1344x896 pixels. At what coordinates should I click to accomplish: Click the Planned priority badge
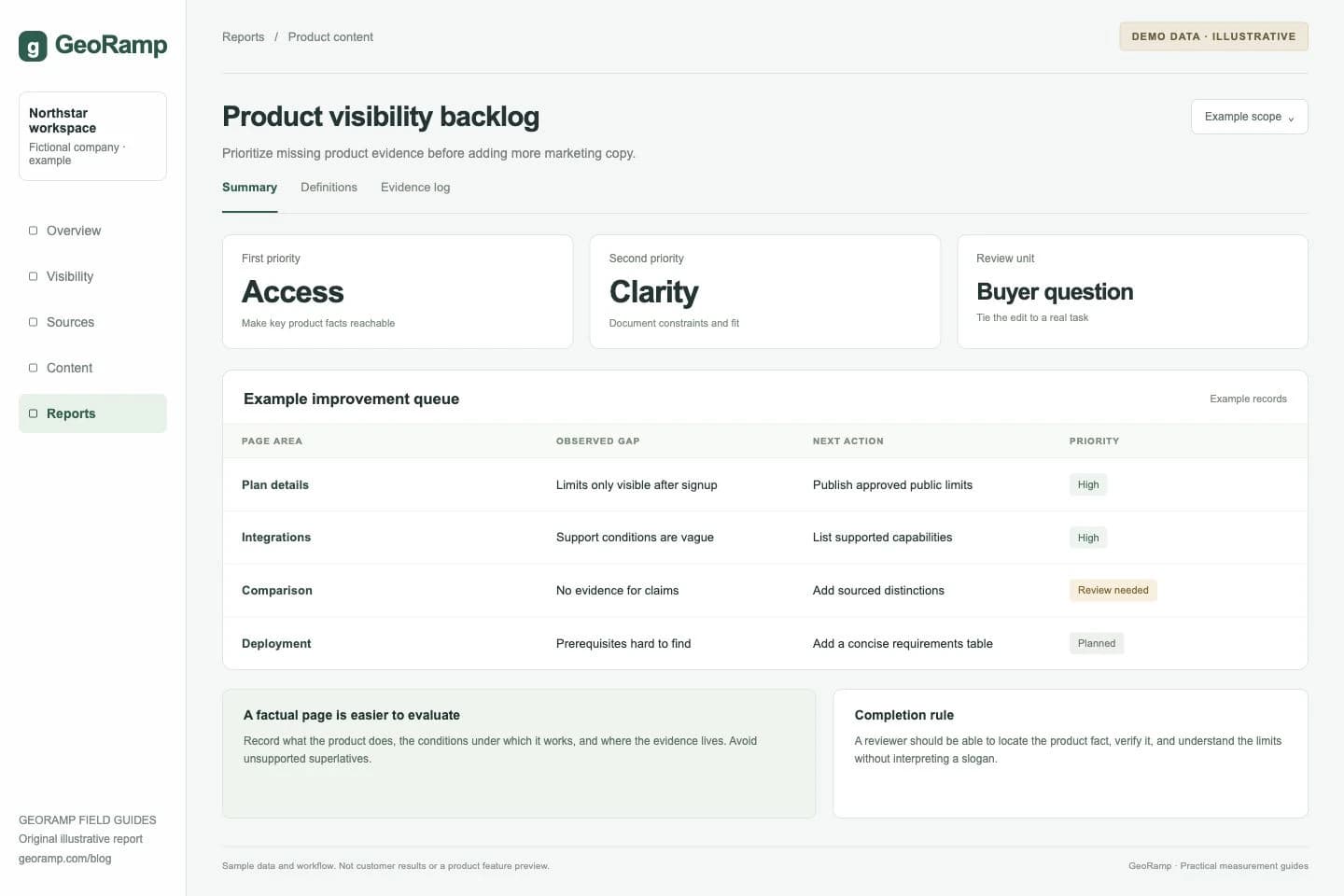pyautogui.click(x=1097, y=644)
